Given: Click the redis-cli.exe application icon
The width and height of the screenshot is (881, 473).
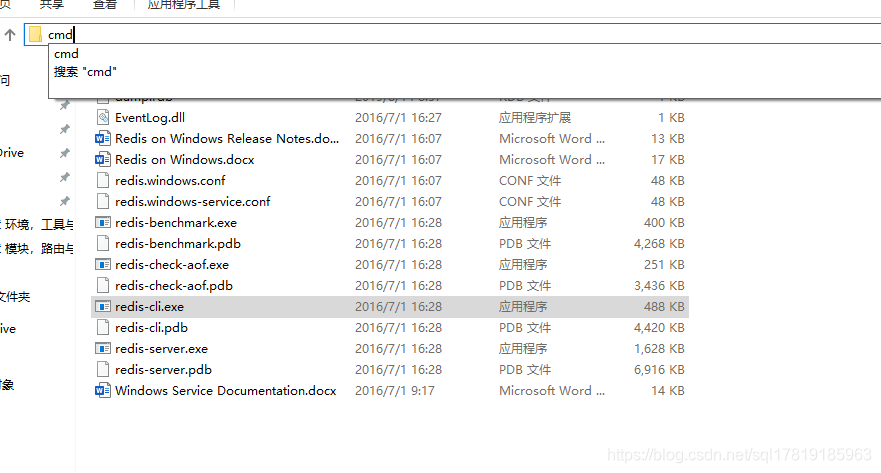Looking at the screenshot, I should click(x=103, y=307).
